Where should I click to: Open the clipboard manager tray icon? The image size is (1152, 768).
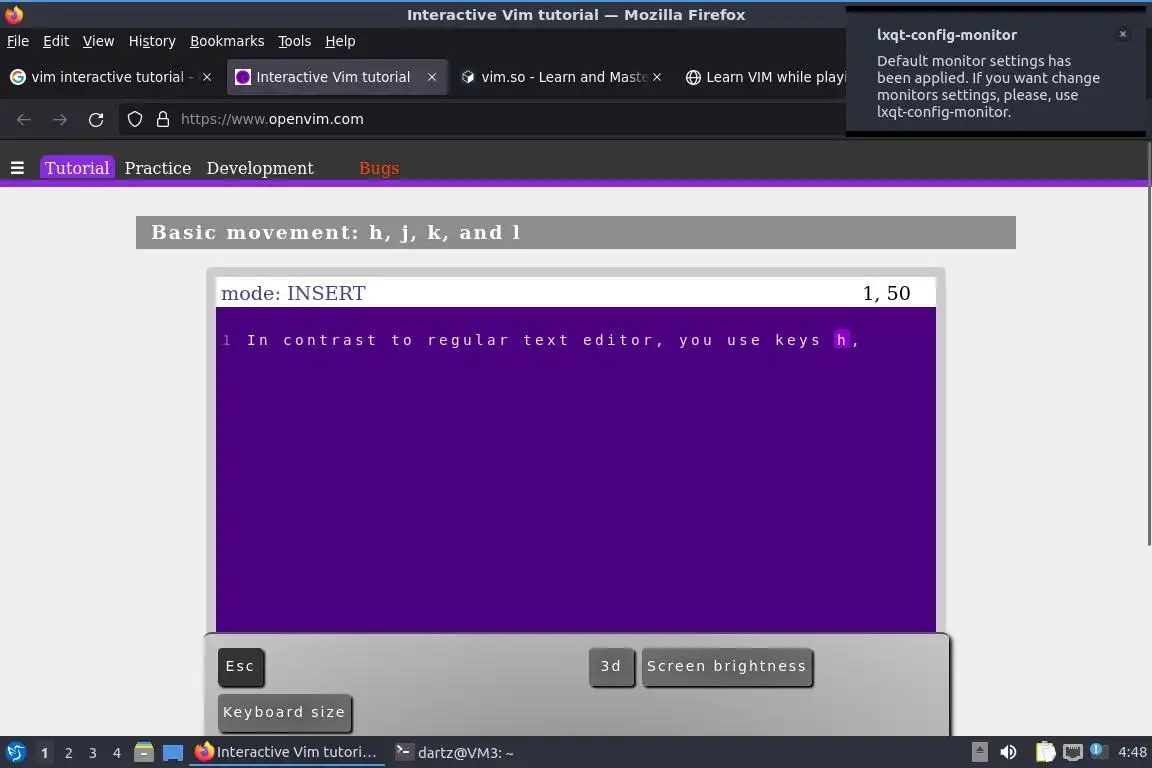point(1045,752)
